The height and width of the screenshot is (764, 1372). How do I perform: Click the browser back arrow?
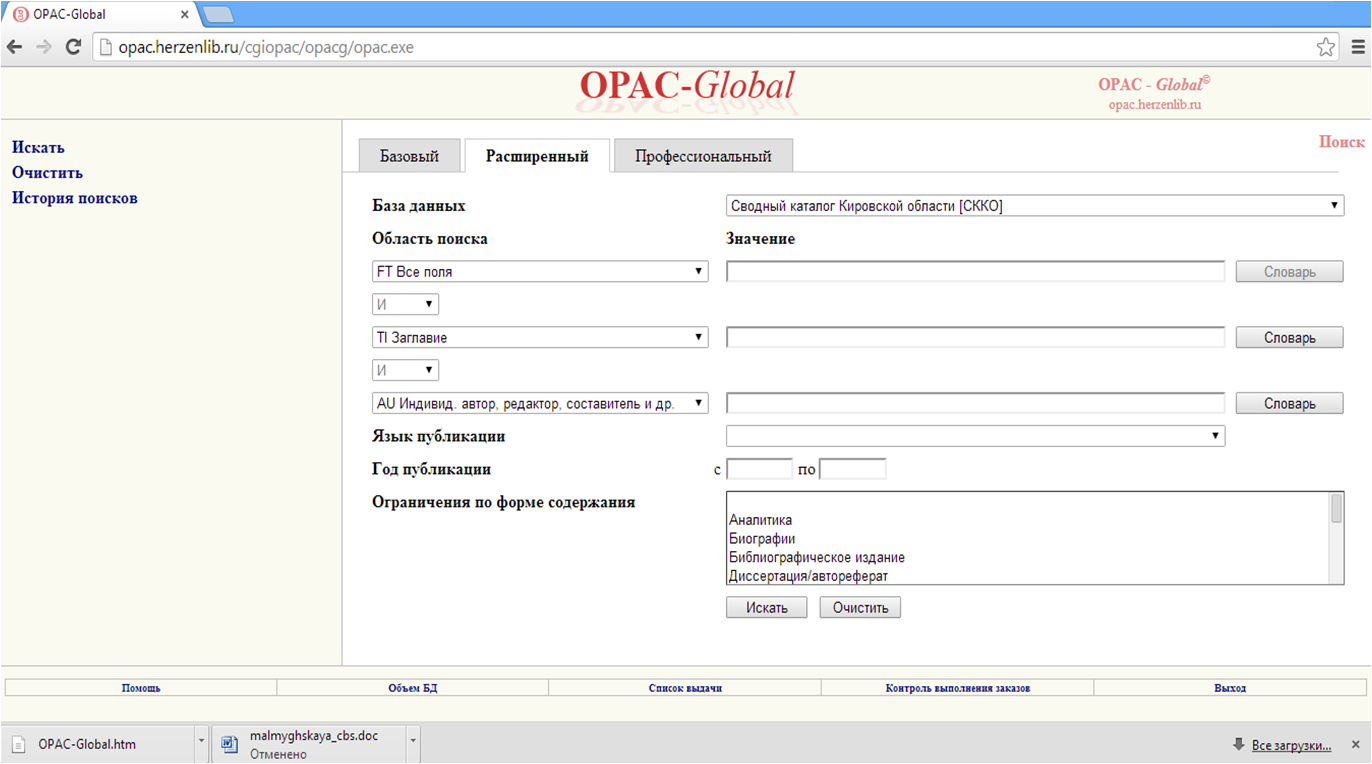[x=15, y=47]
